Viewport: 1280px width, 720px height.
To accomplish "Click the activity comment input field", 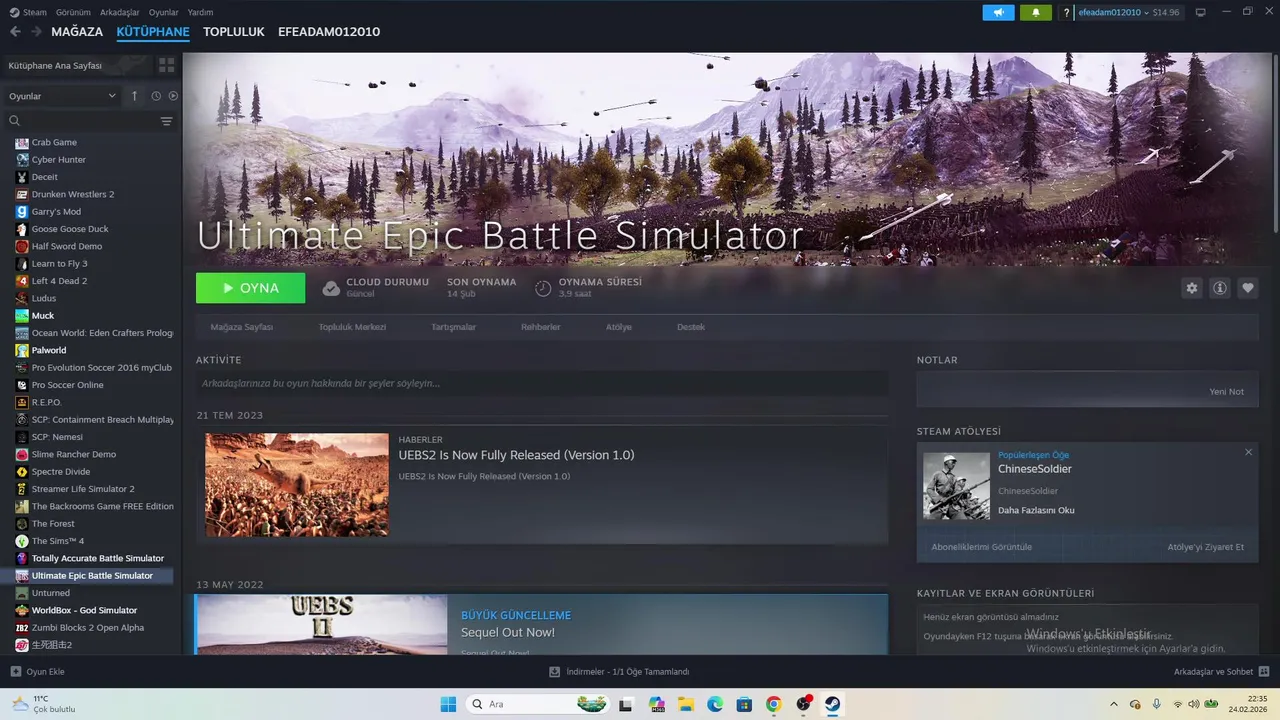I will coord(542,383).
